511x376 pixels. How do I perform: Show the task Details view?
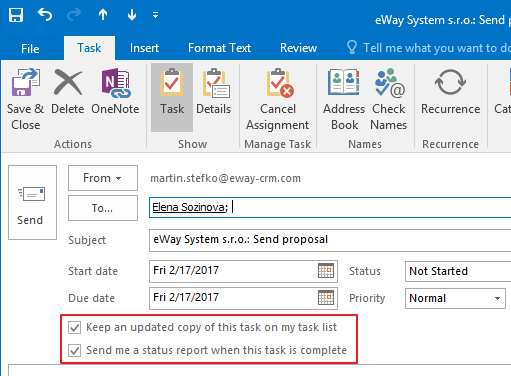(214, 92)
